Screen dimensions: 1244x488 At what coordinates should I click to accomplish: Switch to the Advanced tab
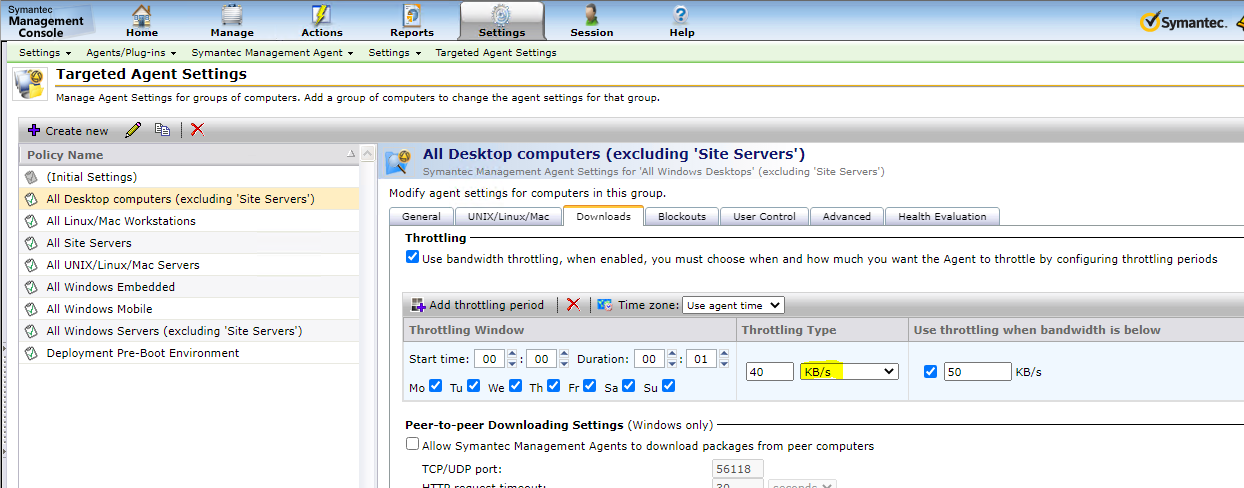click(847, 216)
